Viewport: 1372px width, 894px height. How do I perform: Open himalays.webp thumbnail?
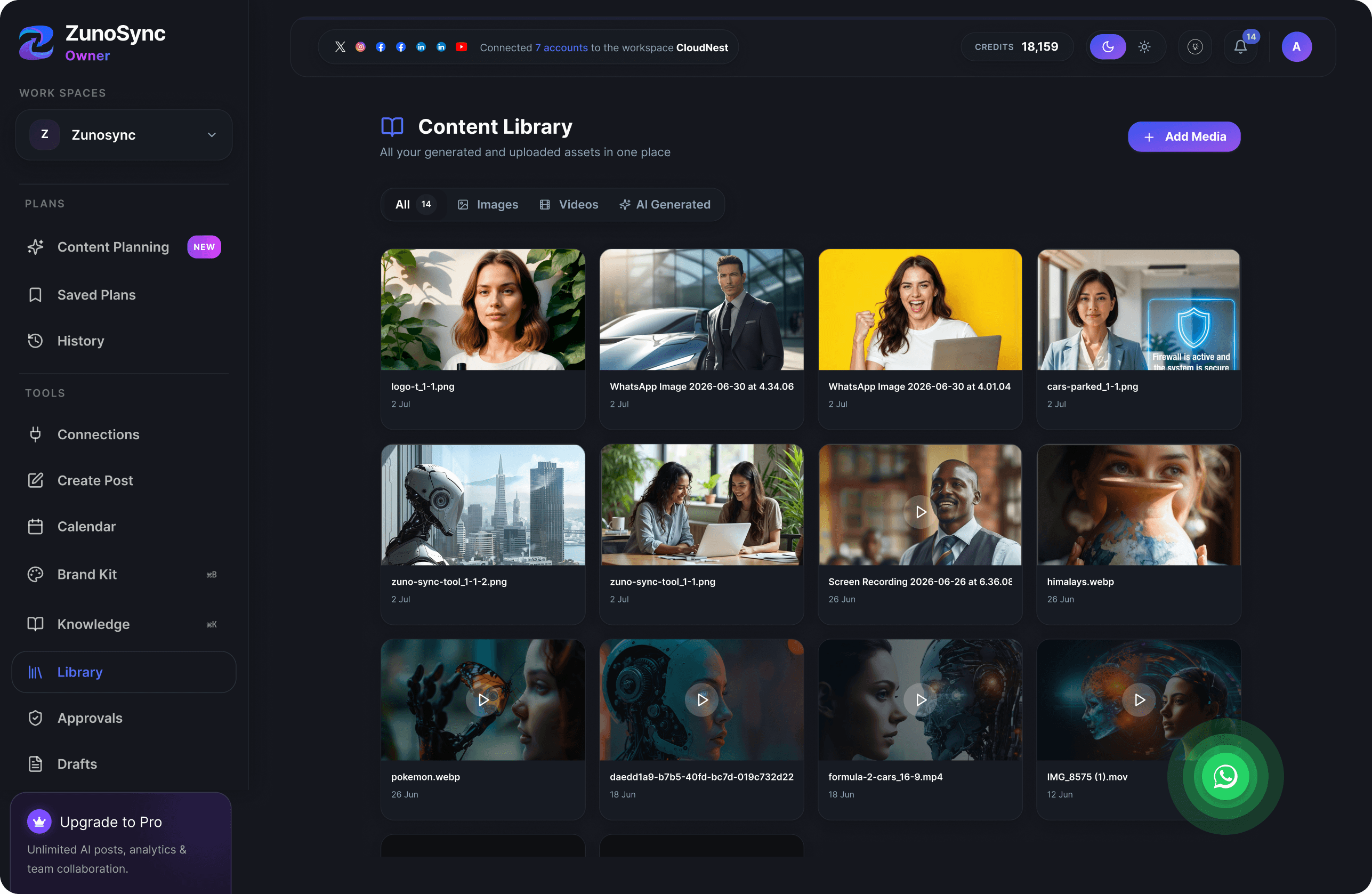point(1139,504)
